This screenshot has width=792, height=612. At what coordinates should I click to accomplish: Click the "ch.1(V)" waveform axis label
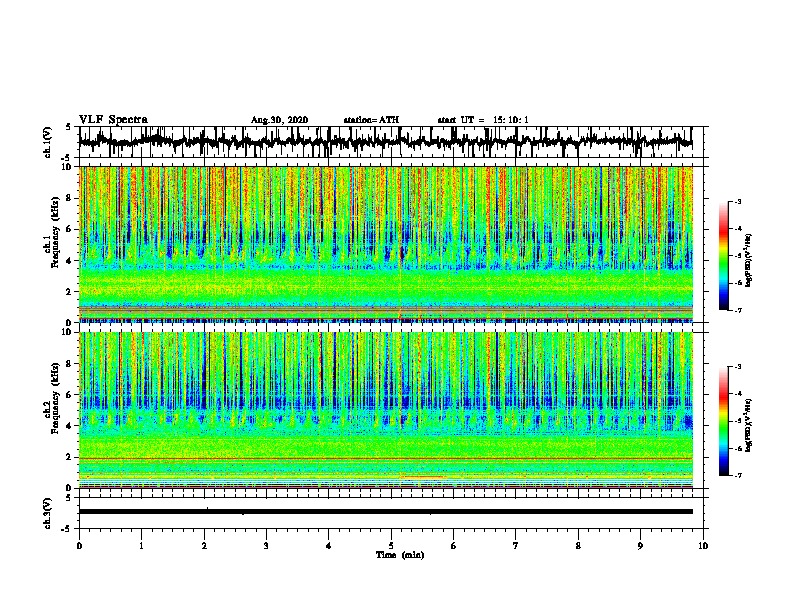point(48,142)
